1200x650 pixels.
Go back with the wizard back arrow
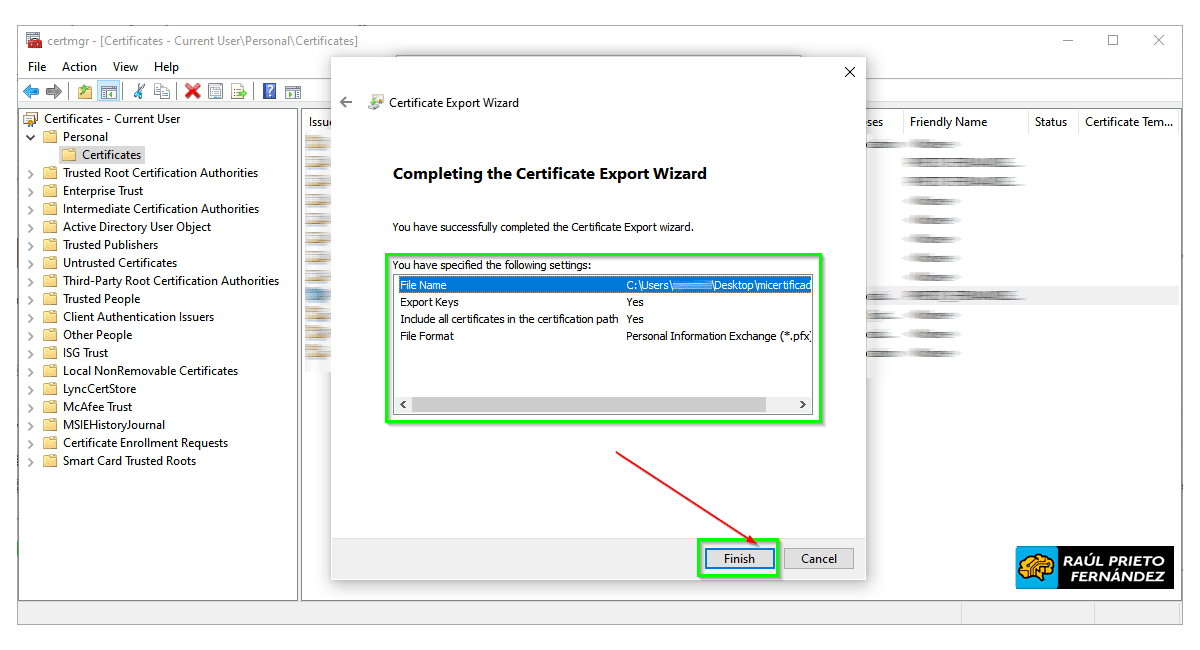pos(347,102)
